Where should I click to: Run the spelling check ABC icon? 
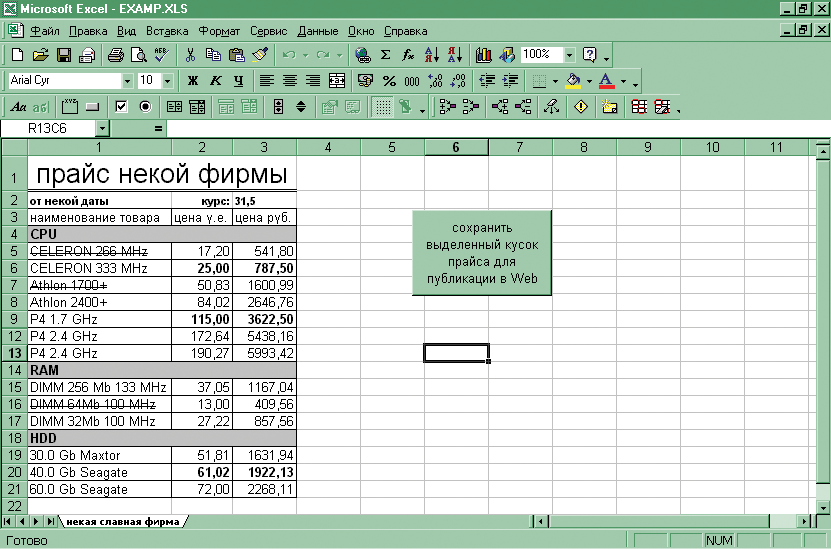(x=161, y=55)
